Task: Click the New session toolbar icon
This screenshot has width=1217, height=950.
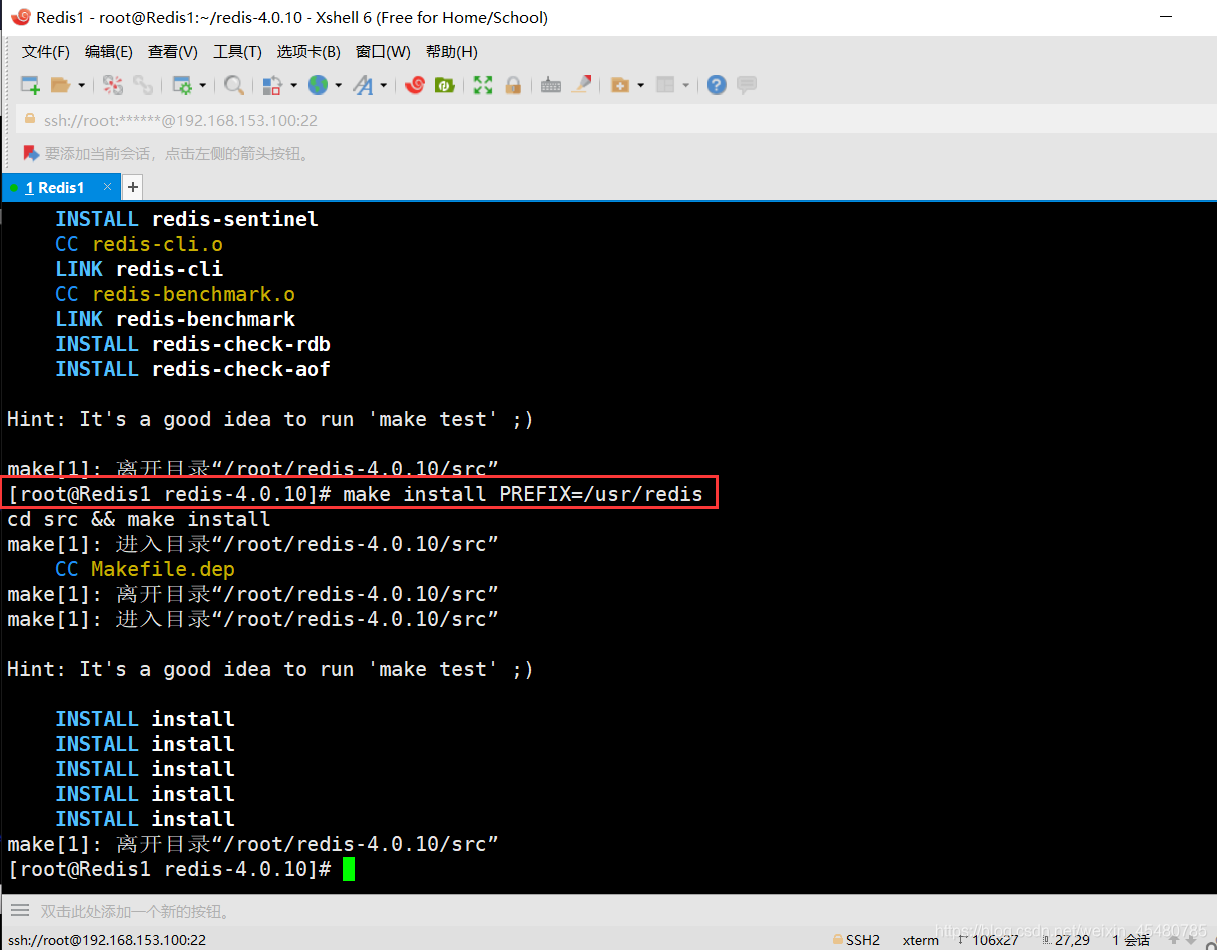Action: [x=30, y=85]
